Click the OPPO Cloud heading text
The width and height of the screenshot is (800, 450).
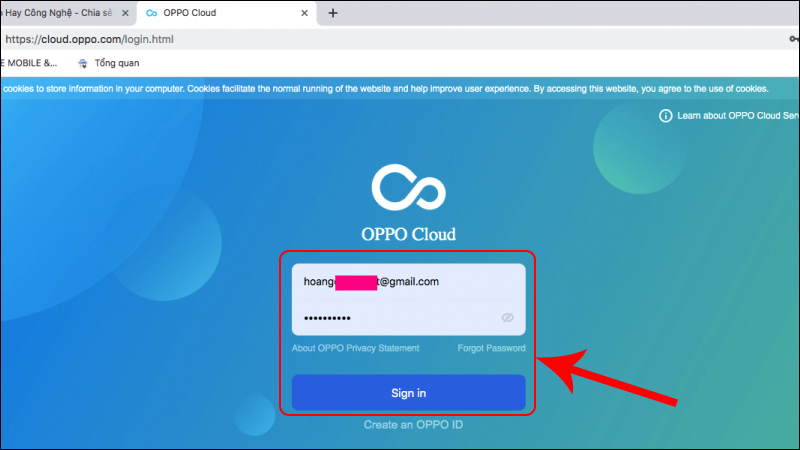pyautogui.click(x=408, y=234)
